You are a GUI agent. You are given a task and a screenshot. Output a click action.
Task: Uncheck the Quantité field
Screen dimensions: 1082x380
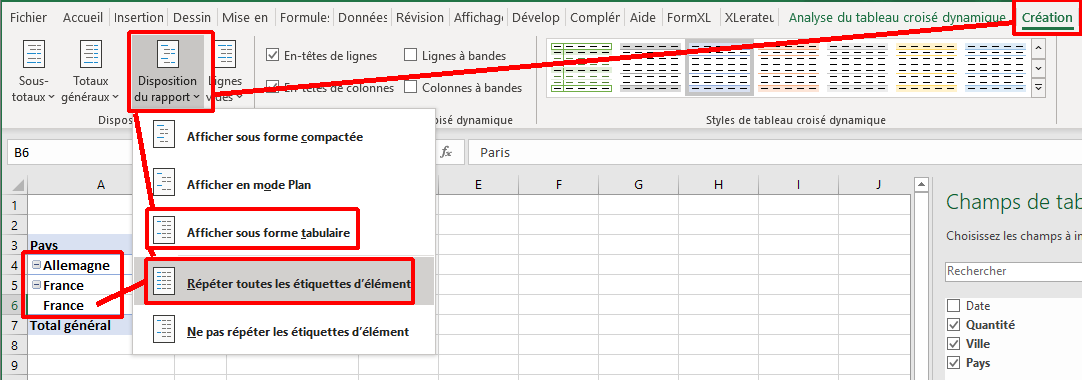point(954,325)
